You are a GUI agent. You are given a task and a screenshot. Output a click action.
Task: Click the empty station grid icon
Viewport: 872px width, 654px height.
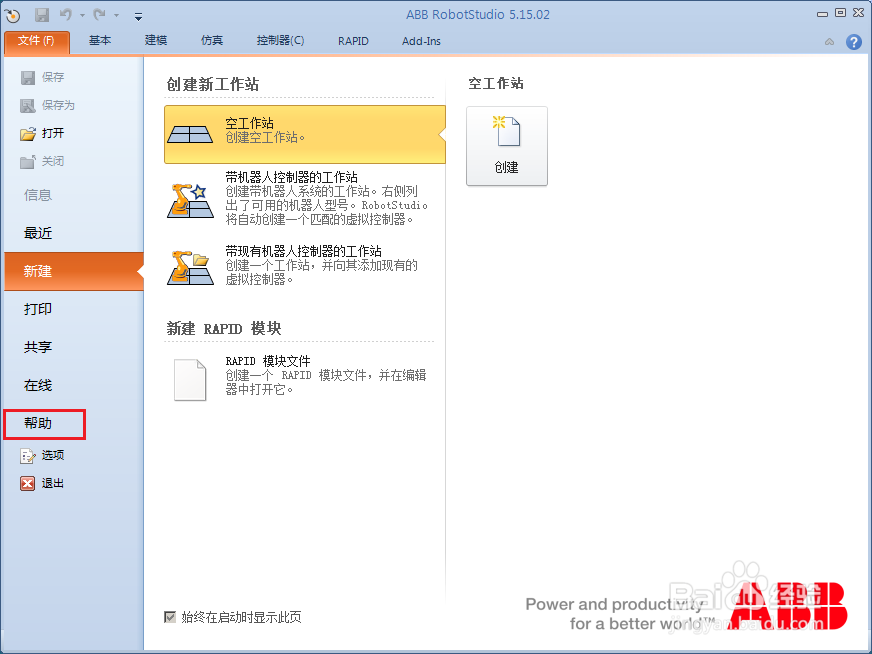[190, 135]
